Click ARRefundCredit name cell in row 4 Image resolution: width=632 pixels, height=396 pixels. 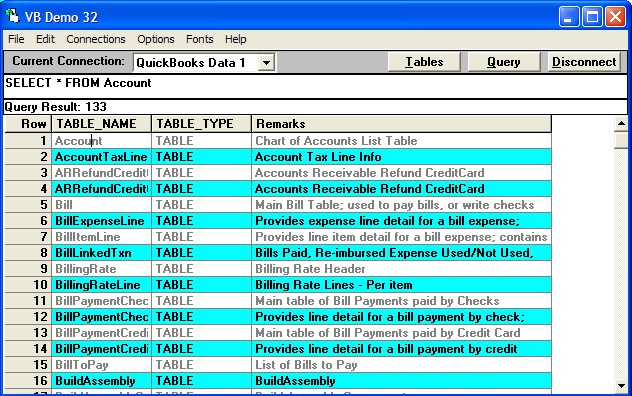(101, 189)
